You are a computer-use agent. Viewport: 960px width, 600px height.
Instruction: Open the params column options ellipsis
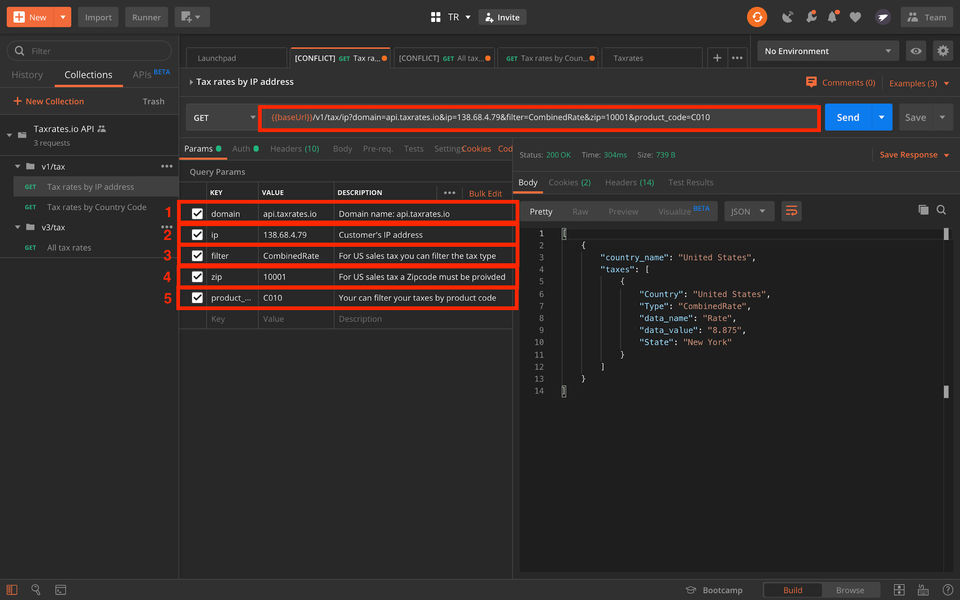449,192
